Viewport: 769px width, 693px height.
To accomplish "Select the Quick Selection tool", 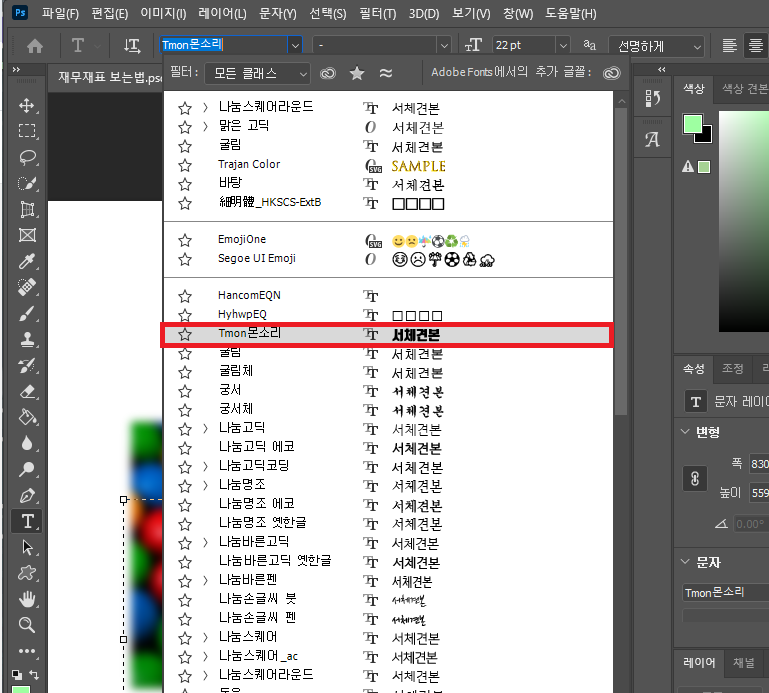I will [27, 183].
